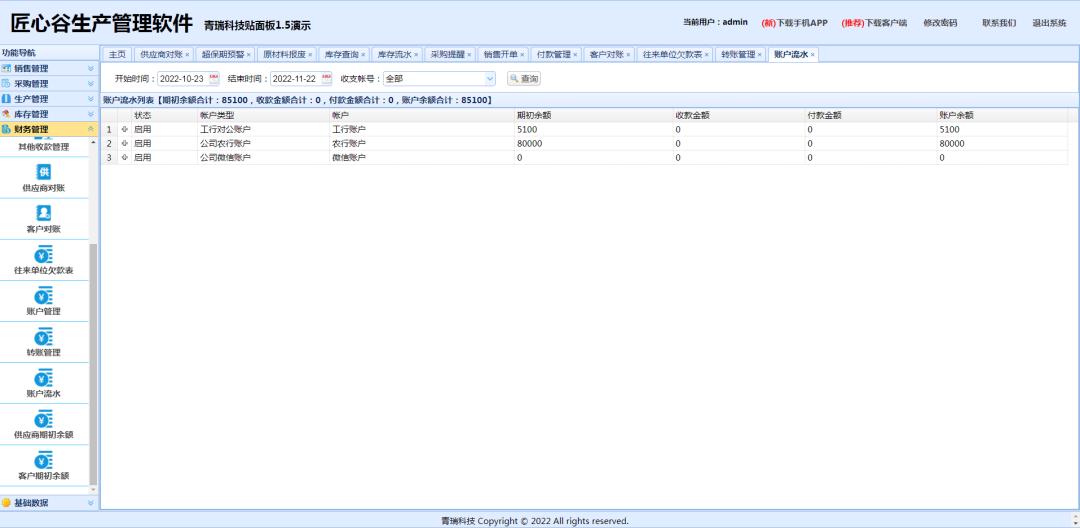Expand row 3 公司微信账户 detail icon
Screen dimensions: 1080x528
(x=125, y=158)
